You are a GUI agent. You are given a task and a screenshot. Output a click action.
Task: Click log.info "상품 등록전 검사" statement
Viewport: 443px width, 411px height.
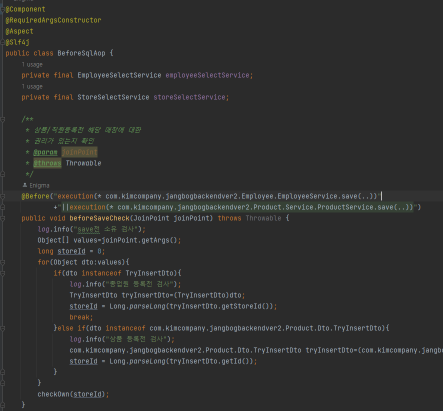[122, 339]
